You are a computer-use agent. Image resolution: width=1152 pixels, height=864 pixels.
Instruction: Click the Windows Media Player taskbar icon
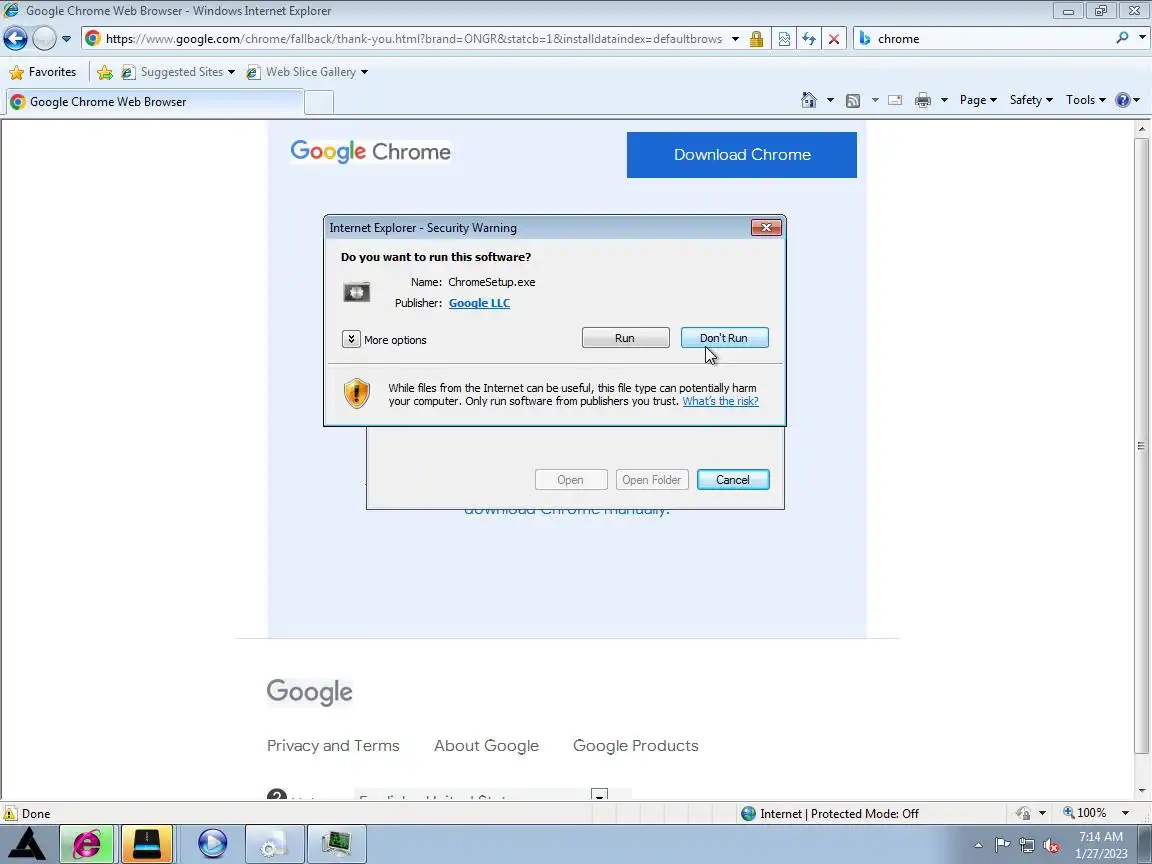tap(212, 843)
